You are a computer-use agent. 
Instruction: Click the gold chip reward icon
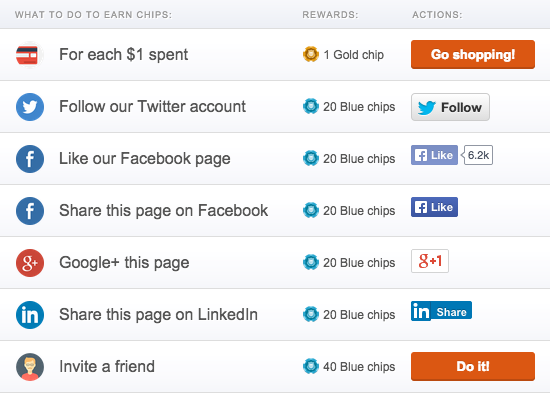[311, 54]
